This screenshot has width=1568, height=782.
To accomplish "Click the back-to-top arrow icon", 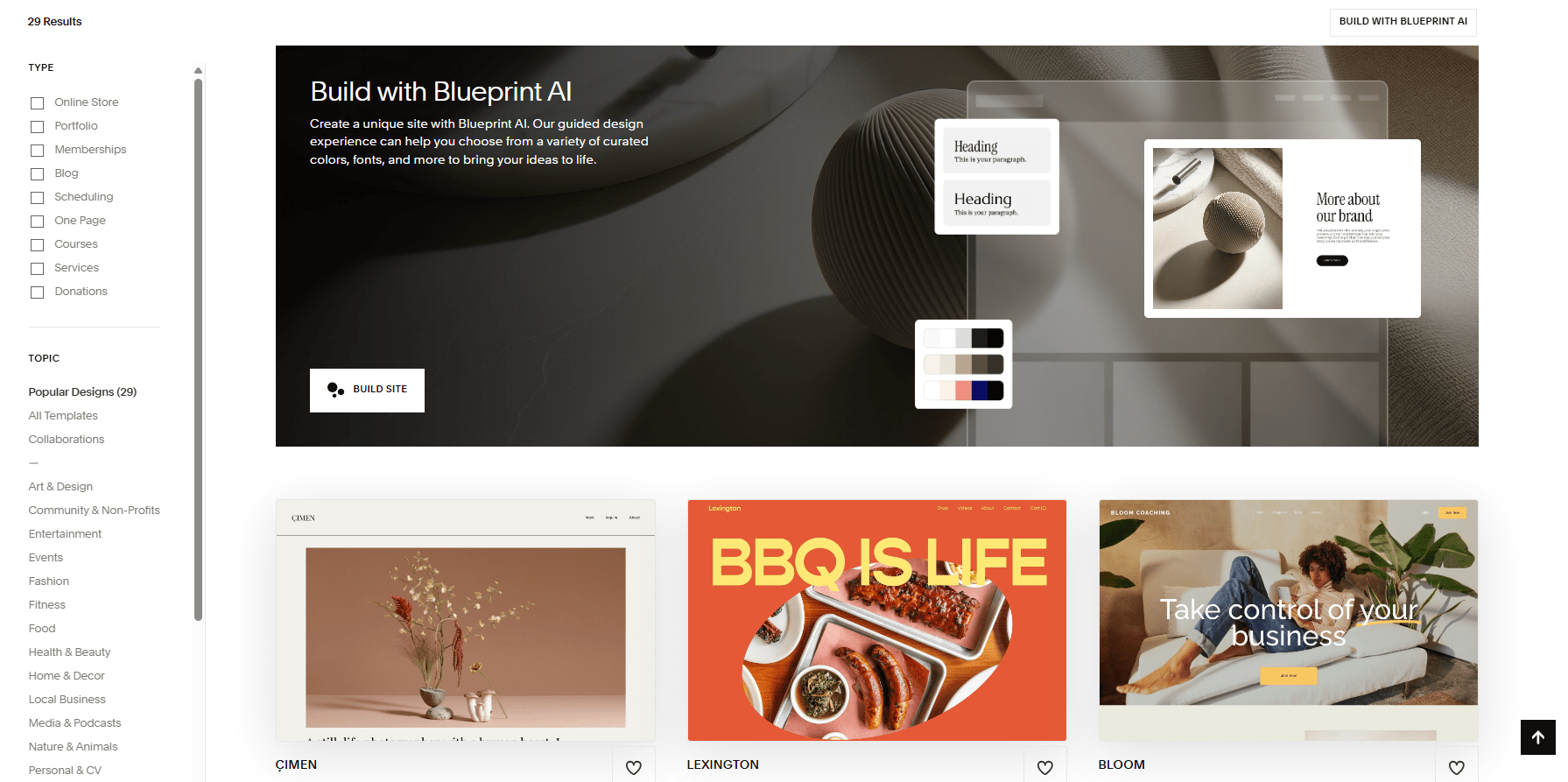I will pyautogui.click(x=1537, y=736).
